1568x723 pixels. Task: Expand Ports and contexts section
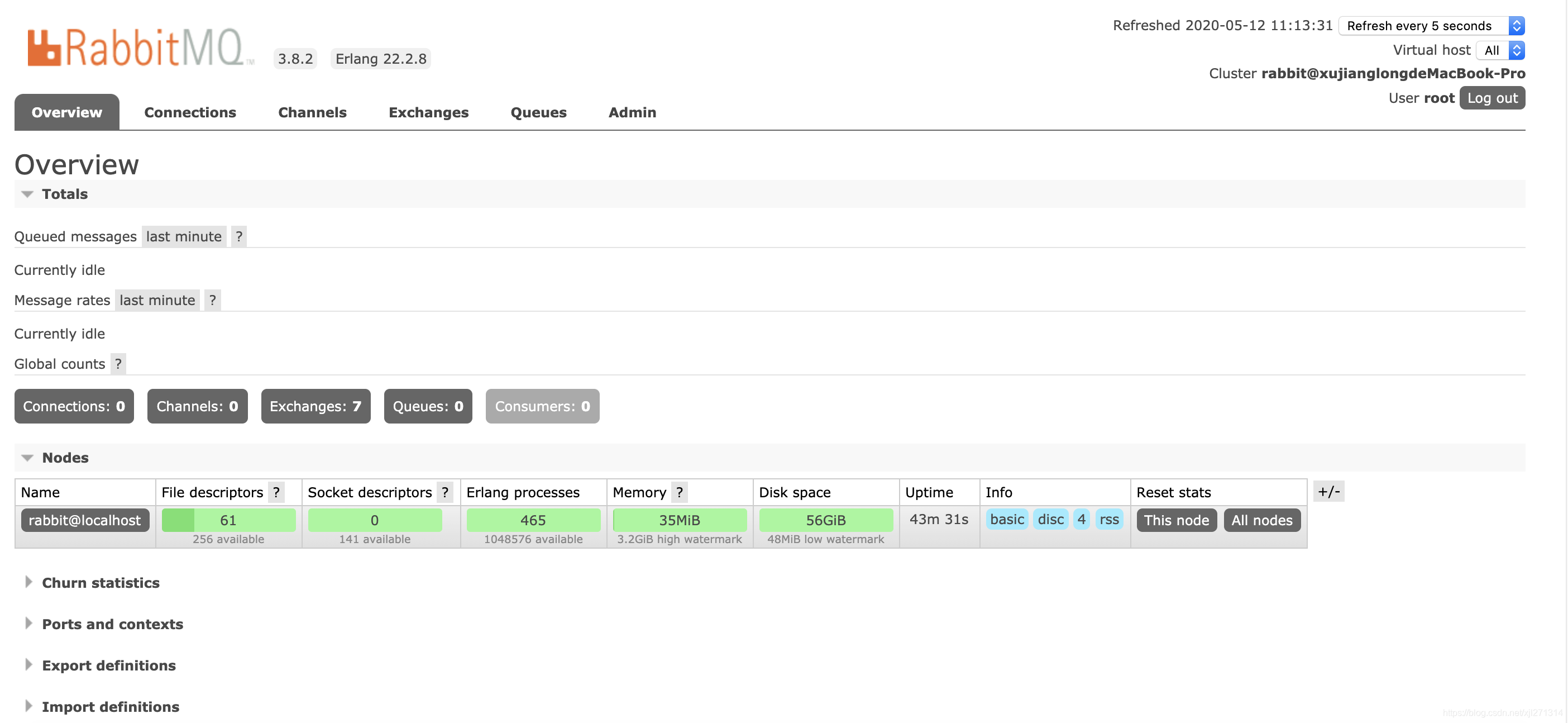(x=112, y=624)
